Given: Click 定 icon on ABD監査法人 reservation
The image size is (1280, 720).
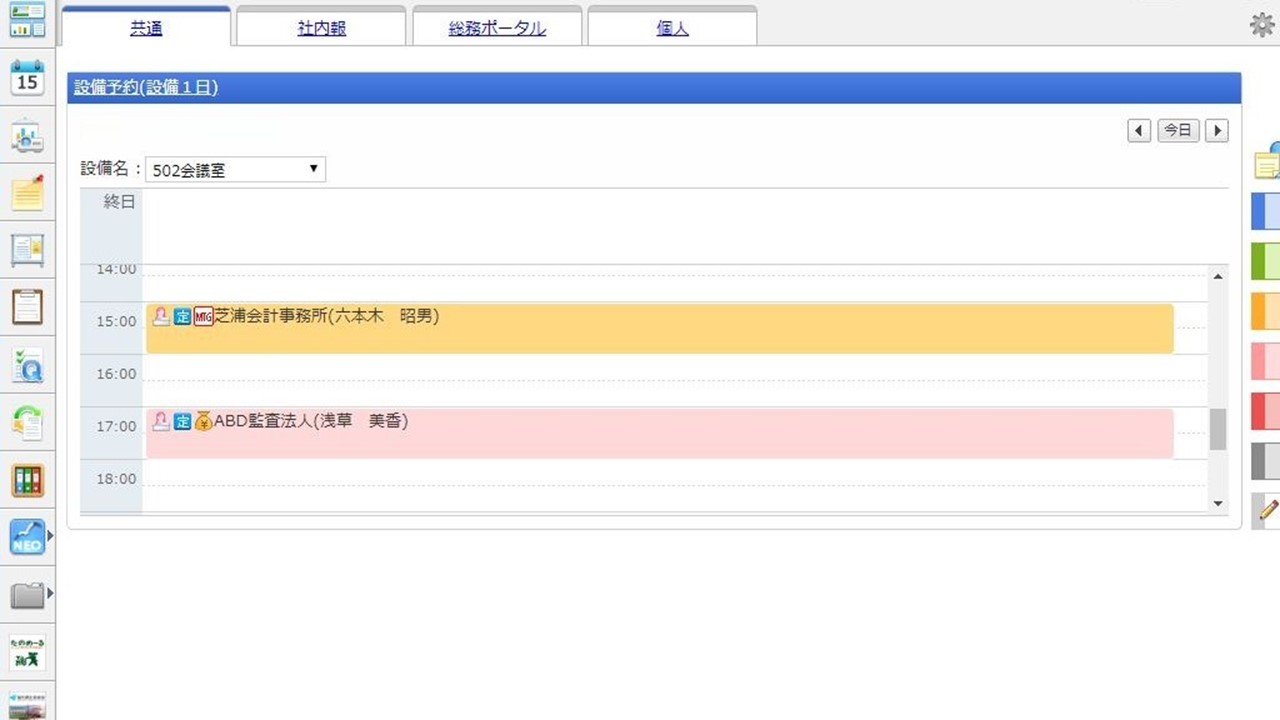Looking at the screenshot, I should 182,422.
